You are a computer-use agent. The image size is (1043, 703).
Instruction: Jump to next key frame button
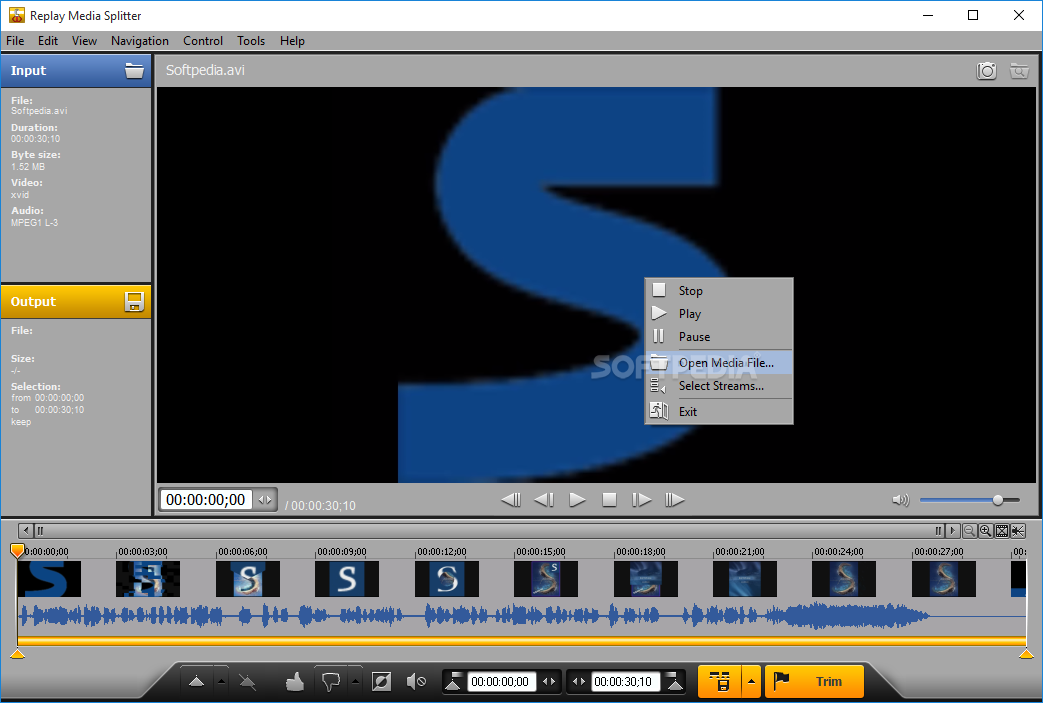[674, 499]
